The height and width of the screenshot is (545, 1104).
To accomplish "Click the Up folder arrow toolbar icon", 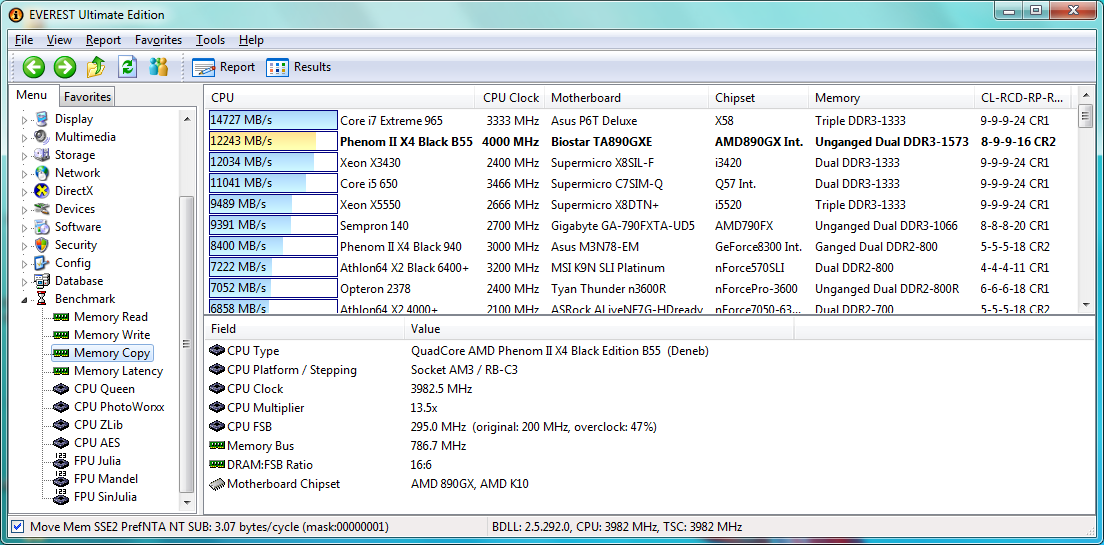I will [96, 67].
